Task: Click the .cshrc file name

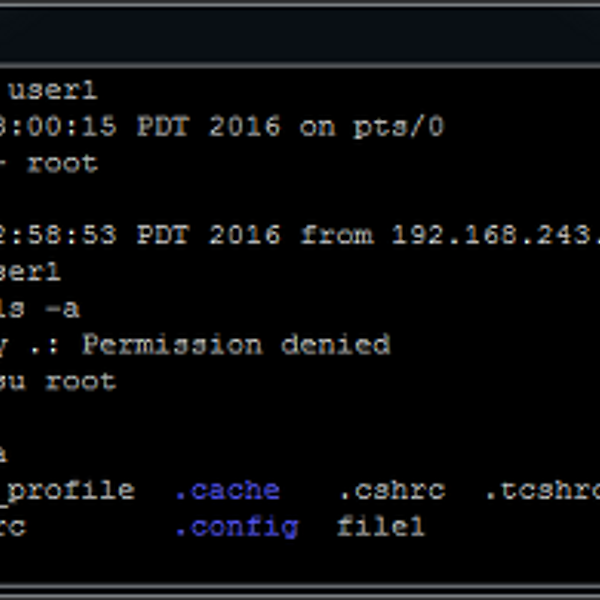Action: click(x=390, y=490)
